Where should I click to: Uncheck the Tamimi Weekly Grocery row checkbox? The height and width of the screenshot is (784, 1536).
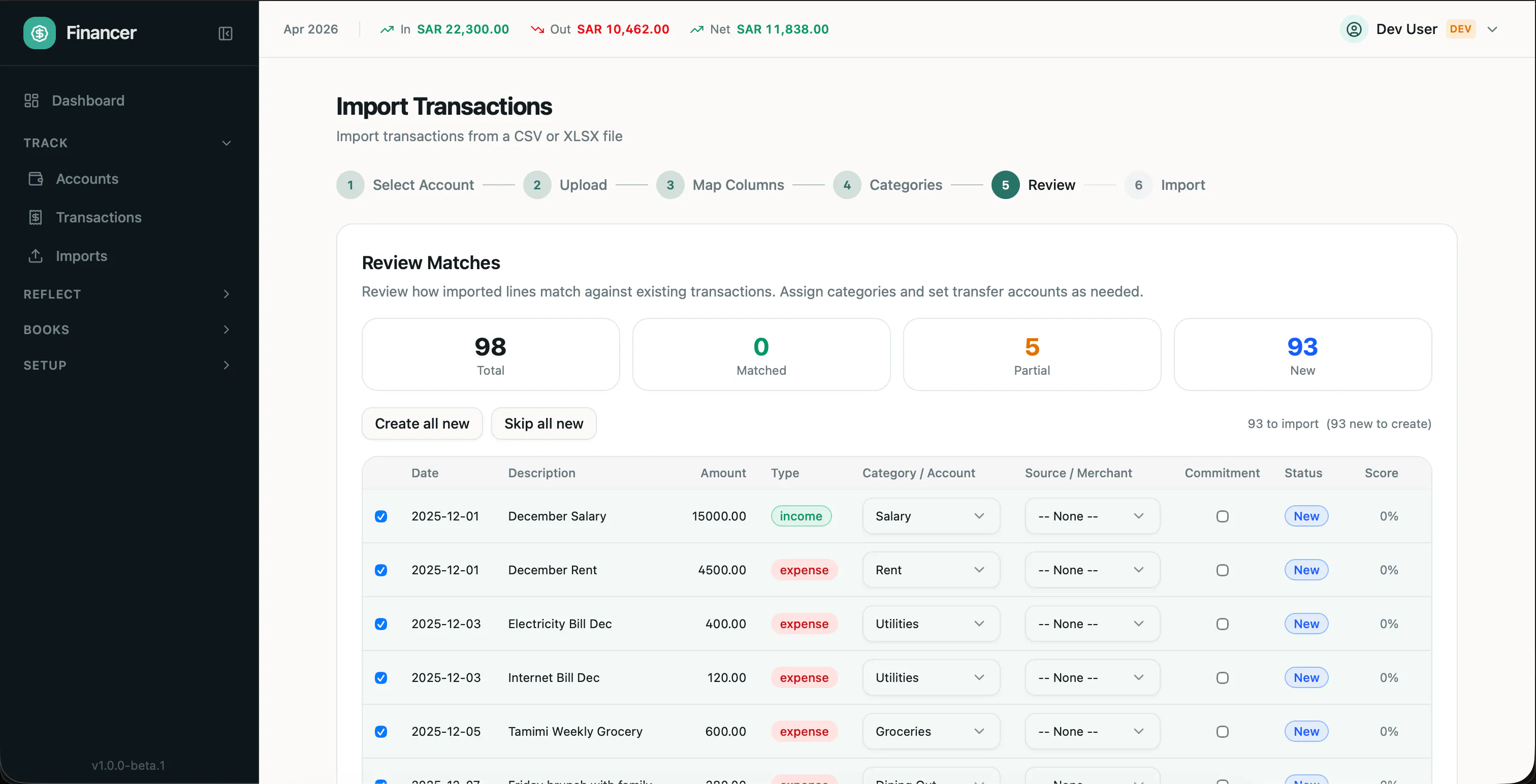[381, 732]
